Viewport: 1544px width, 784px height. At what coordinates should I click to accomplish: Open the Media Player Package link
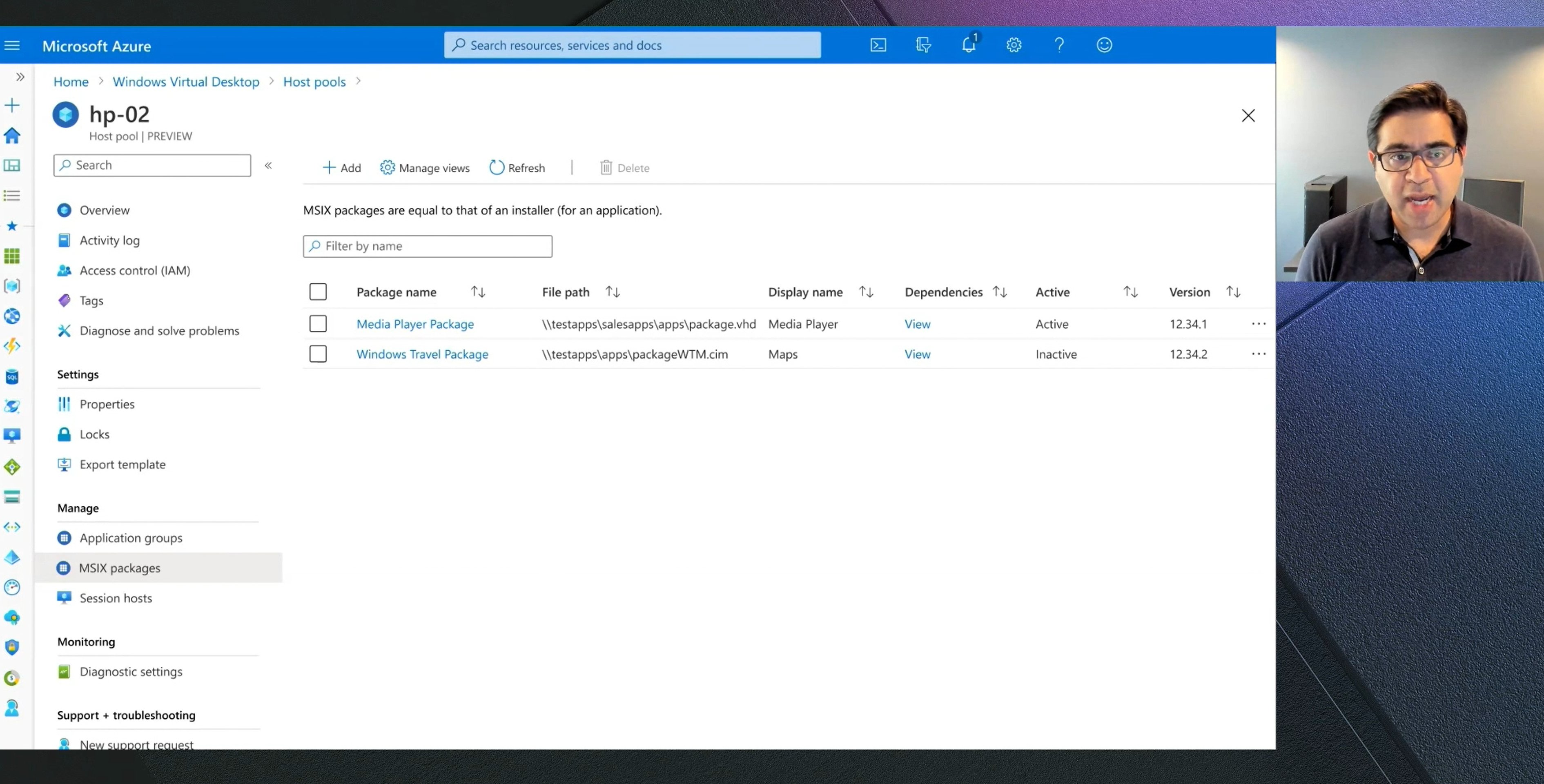click(415, 324)
